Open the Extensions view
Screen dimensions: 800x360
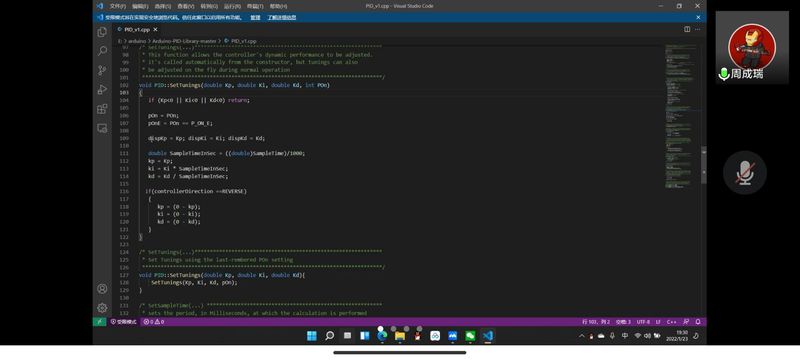[x=102, y=109]
